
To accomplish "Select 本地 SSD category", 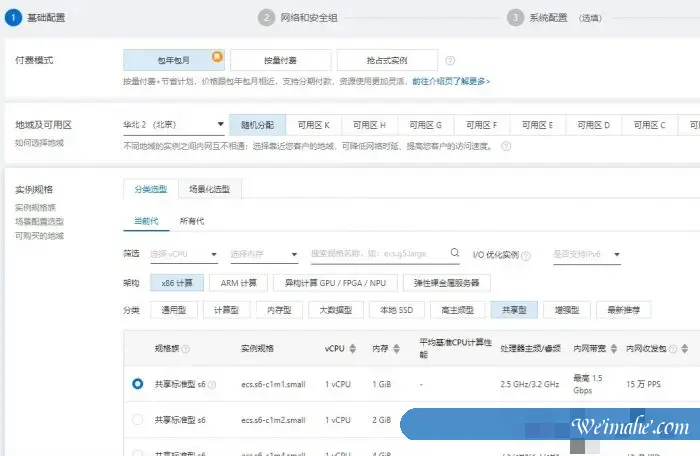I will 396,310.
